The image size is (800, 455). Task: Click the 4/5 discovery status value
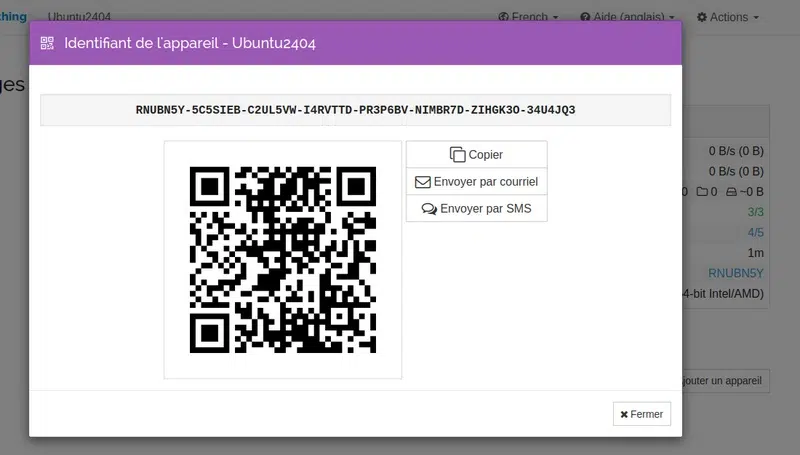click(x=756, y=233)
